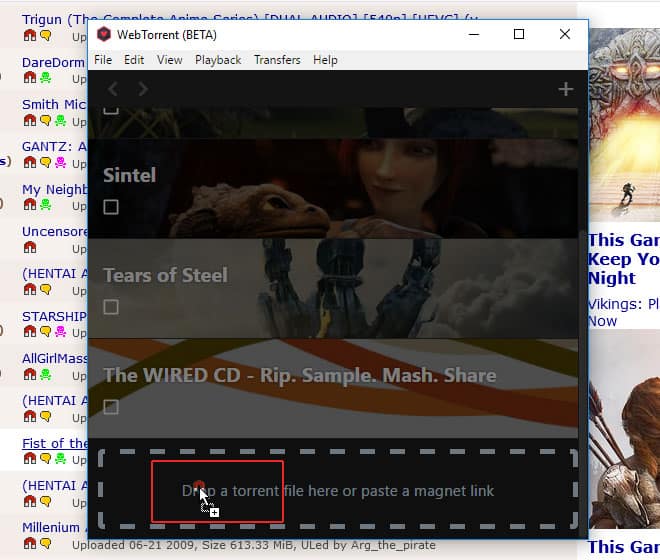Maximize the WebTorrent window
The height and width of the screenshot is (560, 660).
pos(519,35)
